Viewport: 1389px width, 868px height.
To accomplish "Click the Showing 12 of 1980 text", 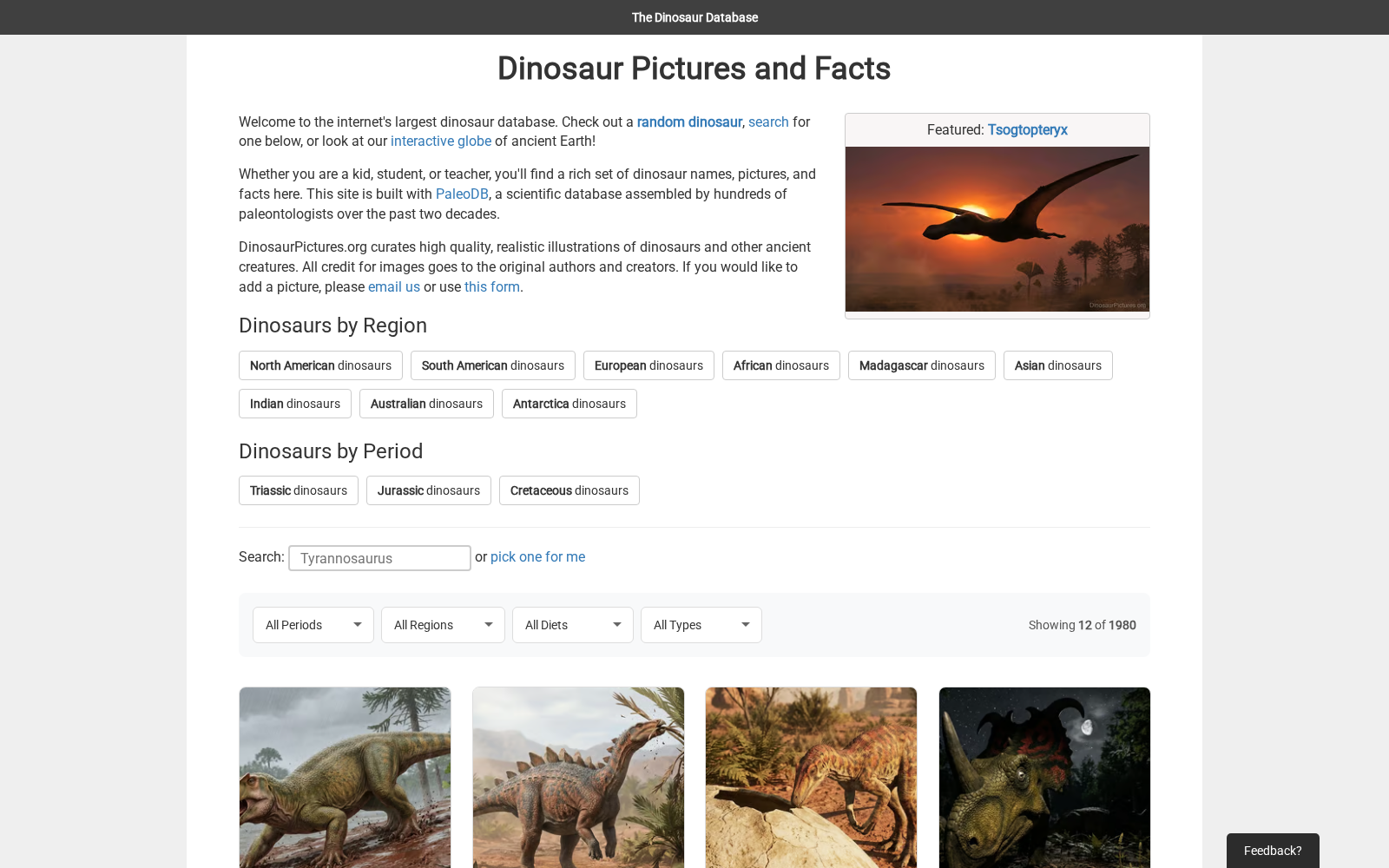I will 1082,625.
